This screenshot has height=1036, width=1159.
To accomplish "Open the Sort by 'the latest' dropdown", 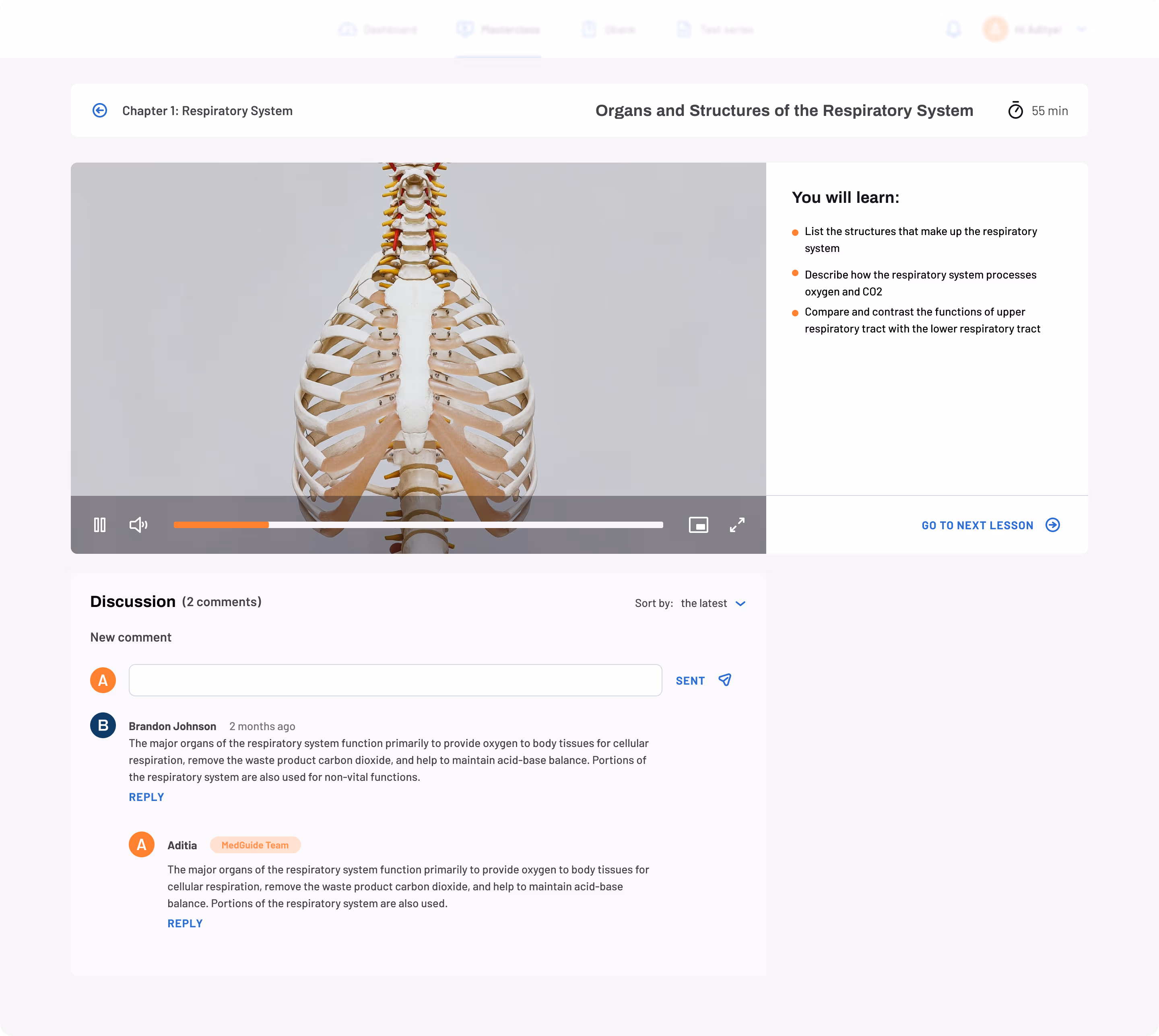I will (713, 603).
